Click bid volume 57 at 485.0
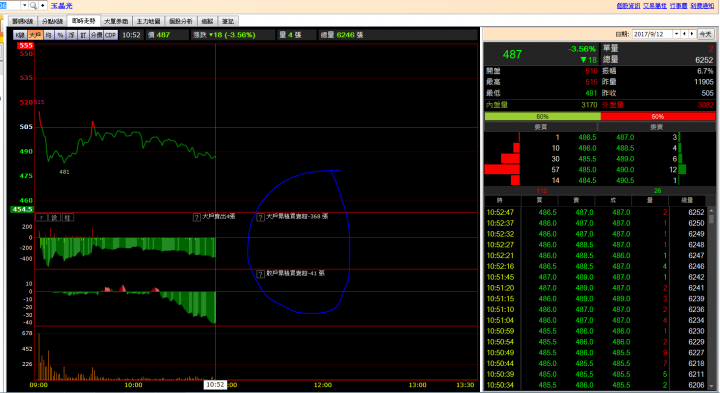720x393 pixels. [555, 170]
